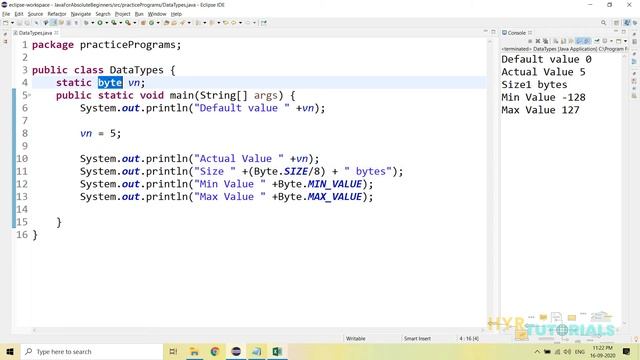
Task: Click the Open Perspective icon
Action: point(617,23)
